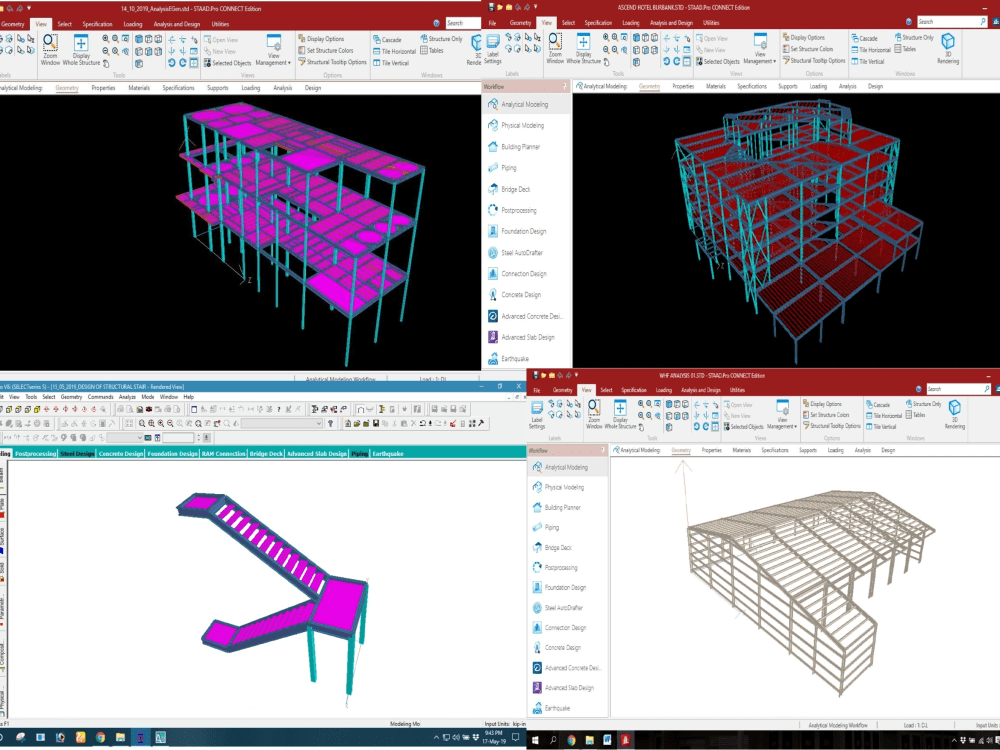Select Earthquake workflow in ASCEND HOTEL window
Screen dimensions: 1000x750
click(526, 358)
